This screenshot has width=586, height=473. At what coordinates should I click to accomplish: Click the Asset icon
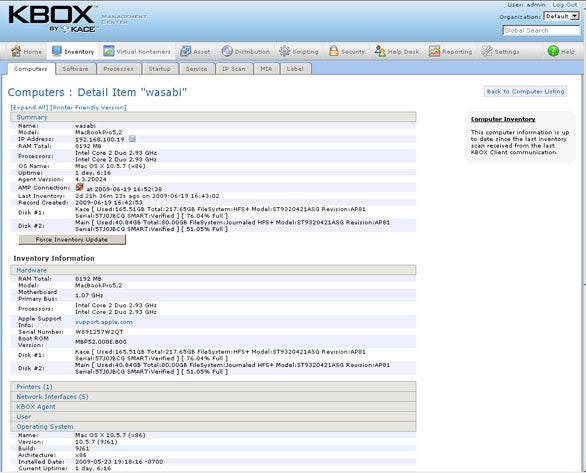[185, 51]
